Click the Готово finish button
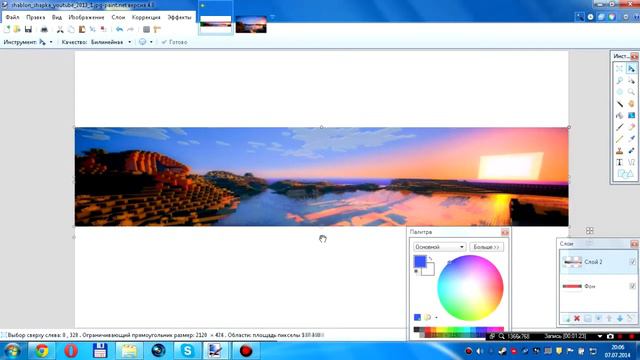Screen dimensions: 640x360 click(x=174, y=42)
